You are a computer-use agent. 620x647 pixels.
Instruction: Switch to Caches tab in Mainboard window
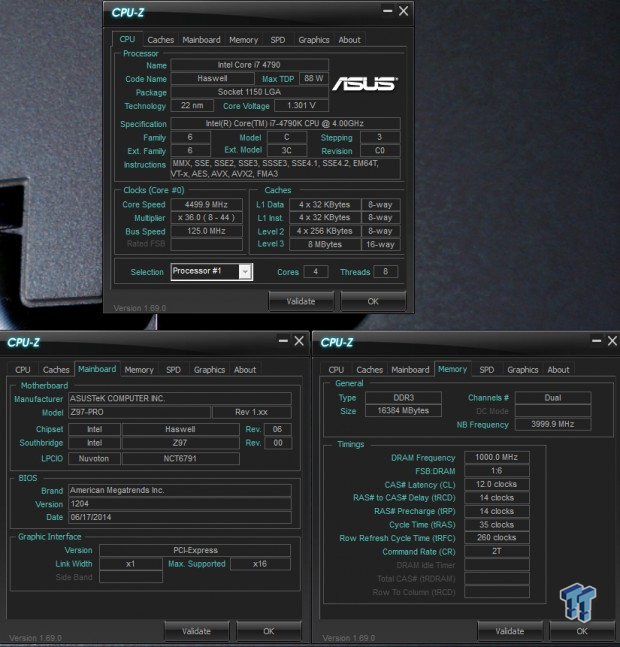coord(56,370)
